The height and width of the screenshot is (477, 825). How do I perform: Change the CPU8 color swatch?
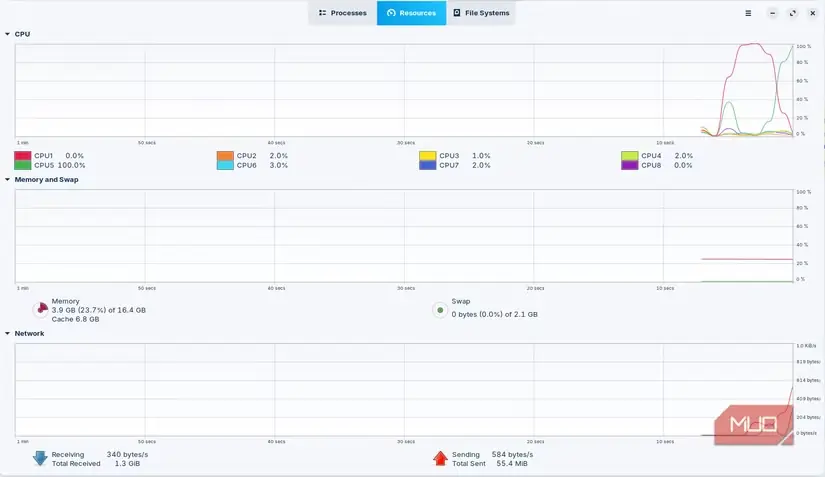630,165
